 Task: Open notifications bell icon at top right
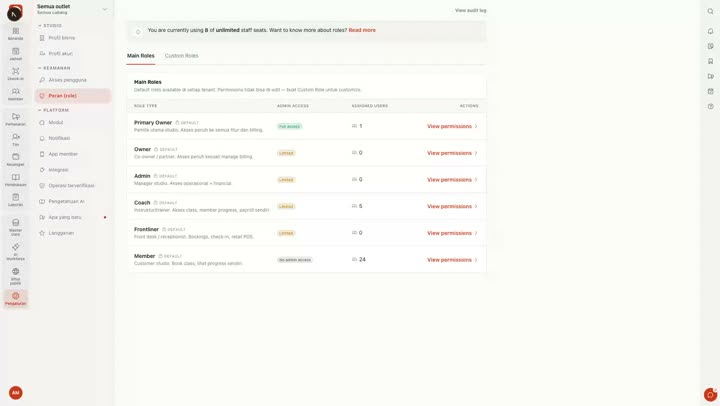tap(710, 31)
